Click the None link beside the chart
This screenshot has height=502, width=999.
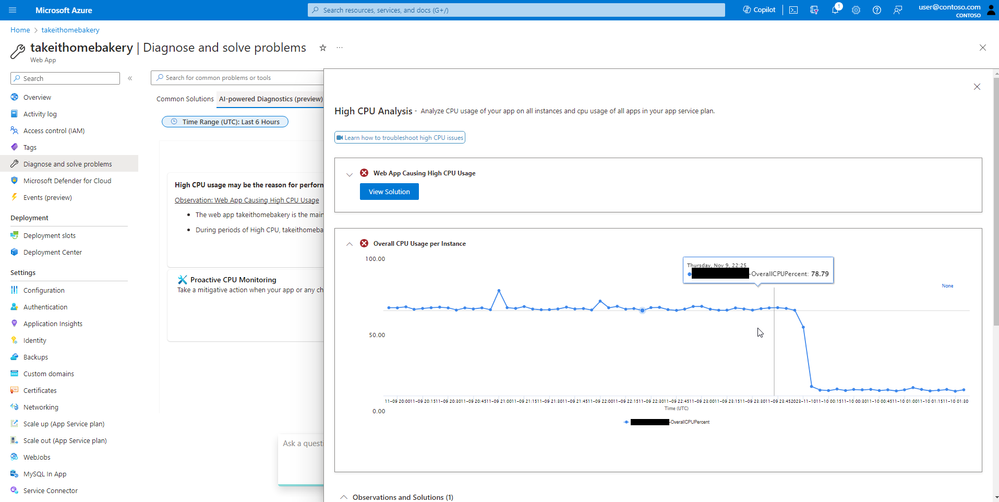coord(947,286)
